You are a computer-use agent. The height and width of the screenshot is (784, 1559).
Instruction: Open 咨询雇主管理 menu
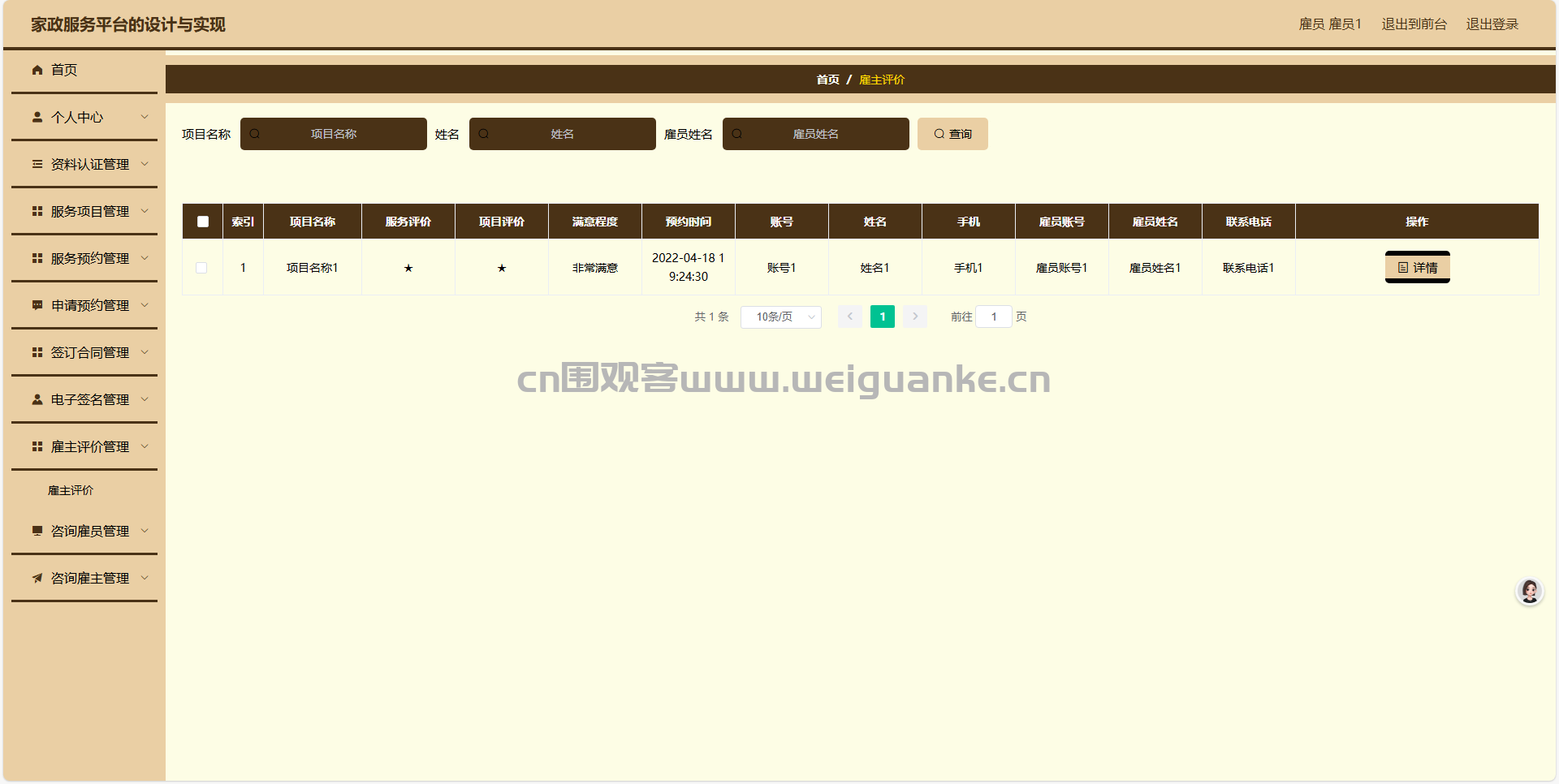click(84, 578)
